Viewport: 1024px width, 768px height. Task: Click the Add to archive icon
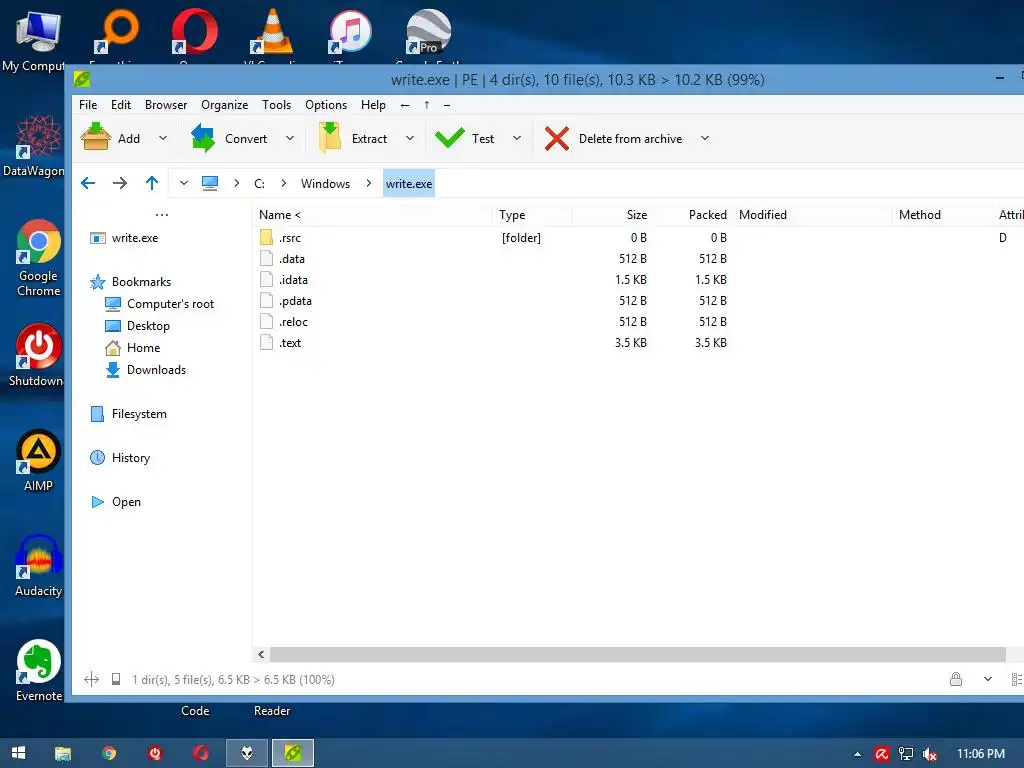(x=96, y=138)
